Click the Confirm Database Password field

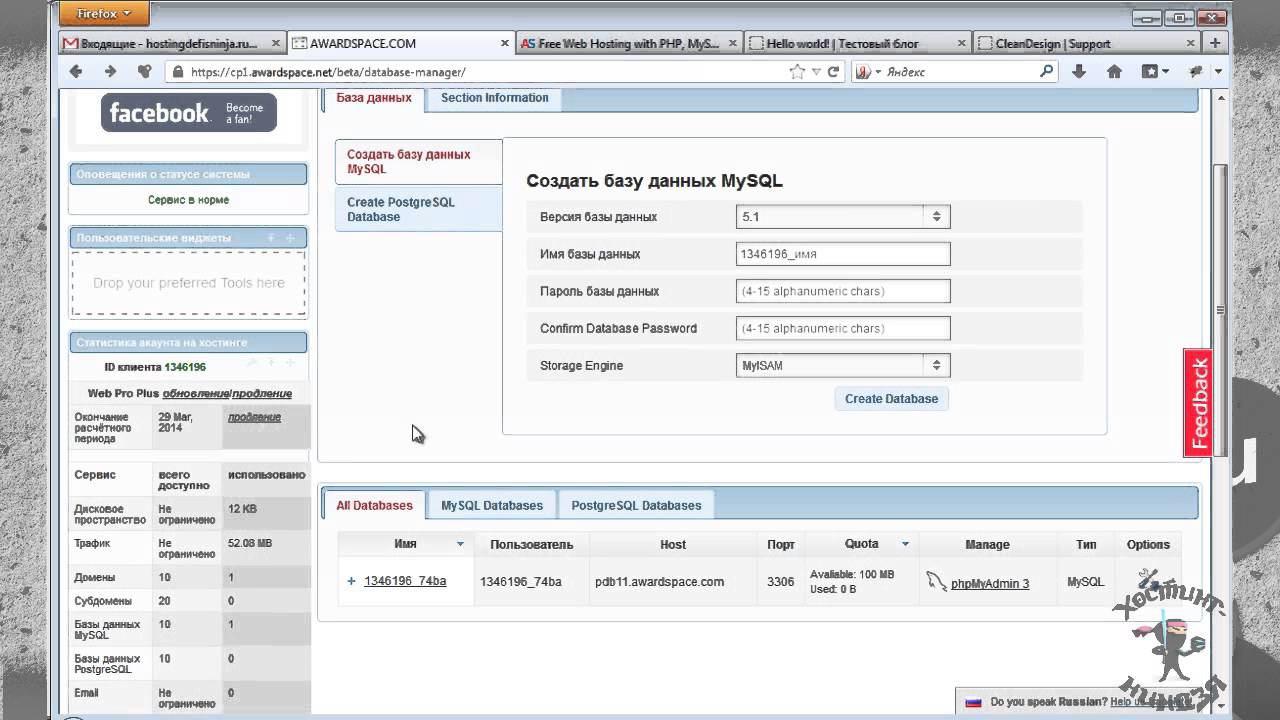click(843, 328)
